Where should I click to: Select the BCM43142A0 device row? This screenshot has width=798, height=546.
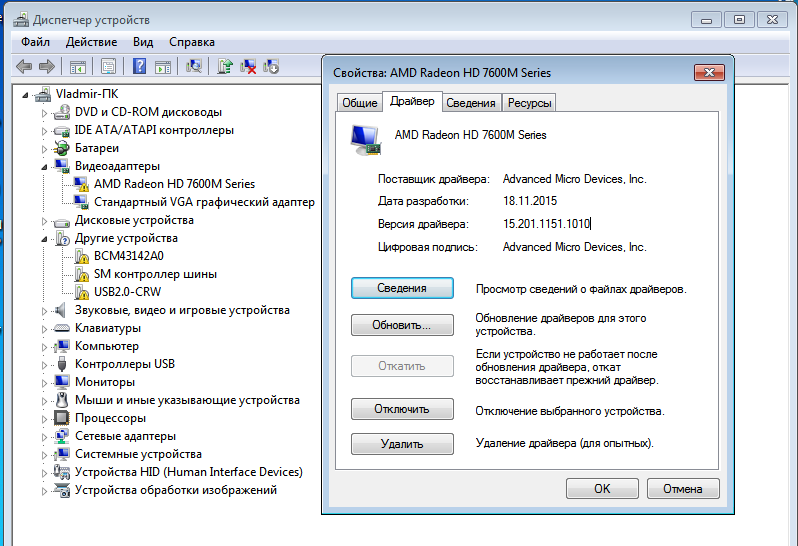[129, 256]
